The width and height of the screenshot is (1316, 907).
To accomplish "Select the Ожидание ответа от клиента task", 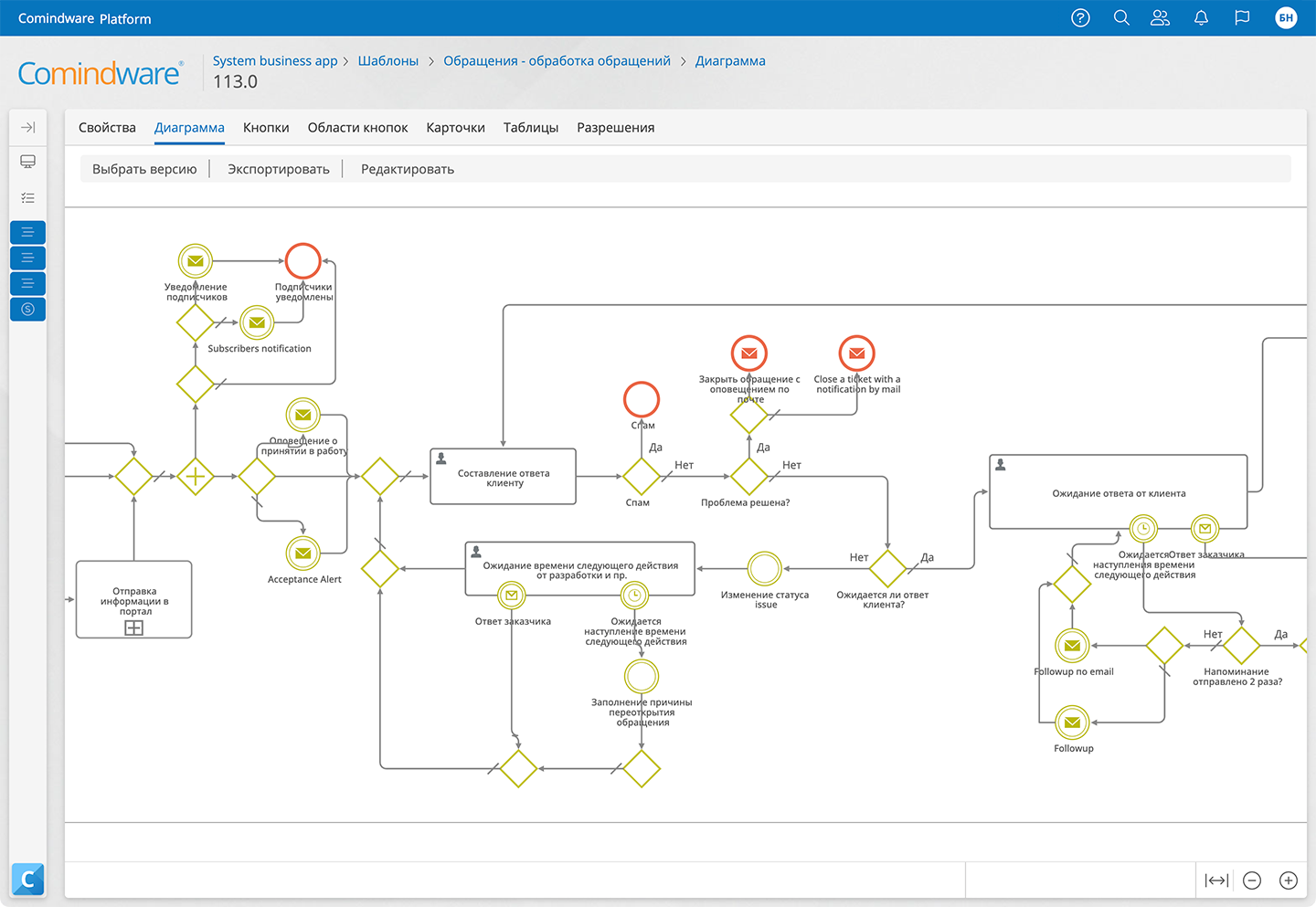I will coord(1119,492).
